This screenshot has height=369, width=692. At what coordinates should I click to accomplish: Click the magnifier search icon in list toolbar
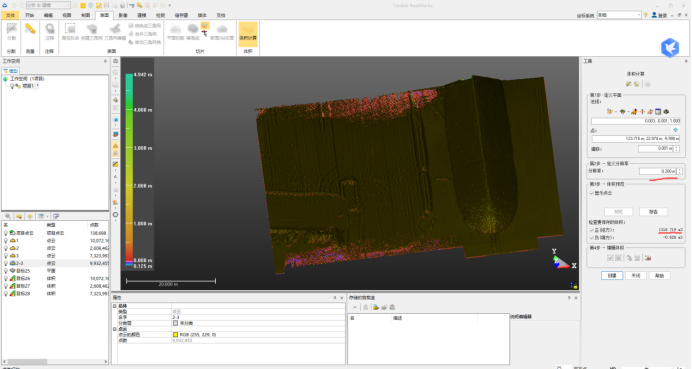pos(8,216)
